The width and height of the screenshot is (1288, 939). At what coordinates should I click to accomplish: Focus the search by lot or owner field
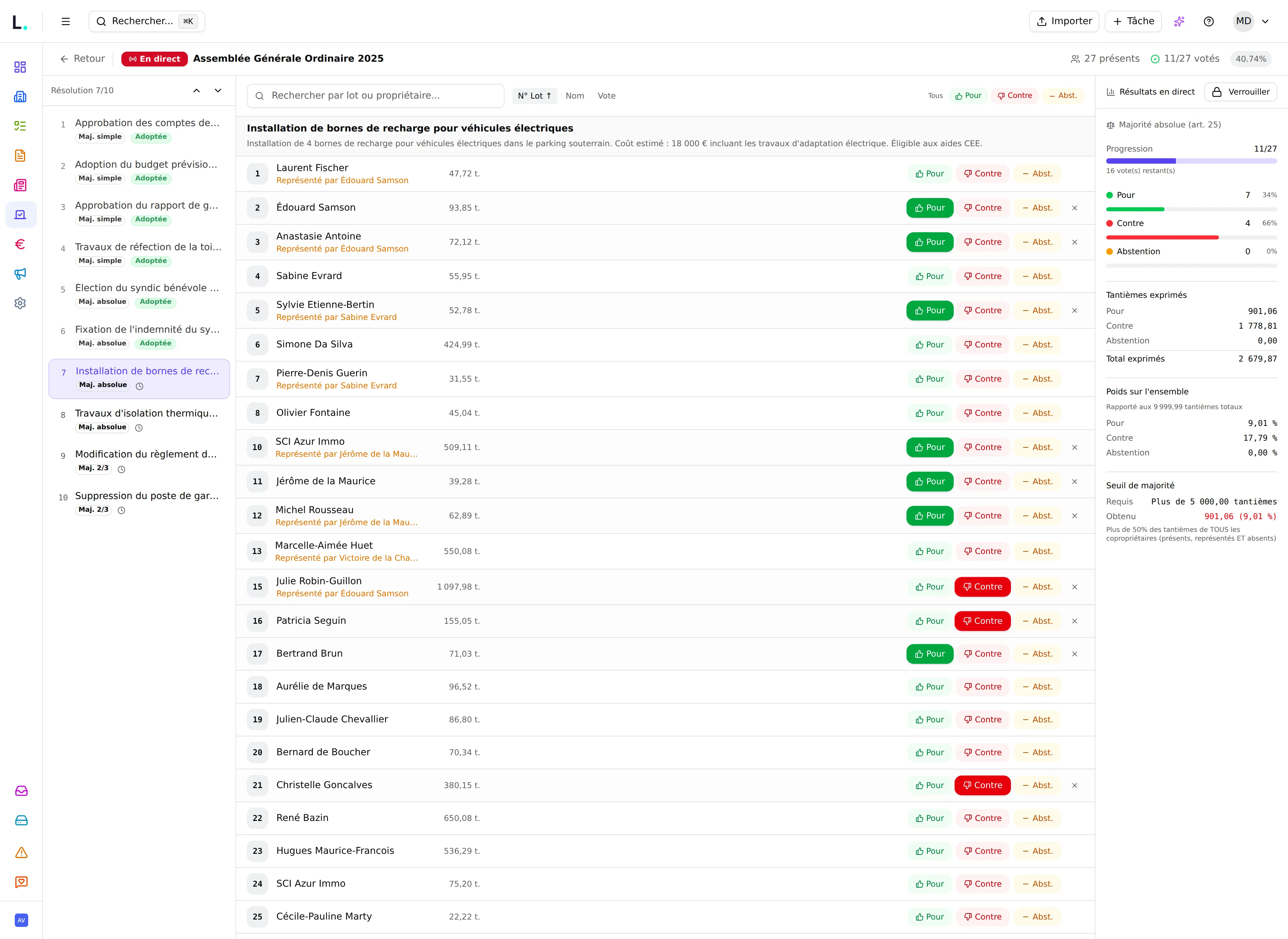376,96
